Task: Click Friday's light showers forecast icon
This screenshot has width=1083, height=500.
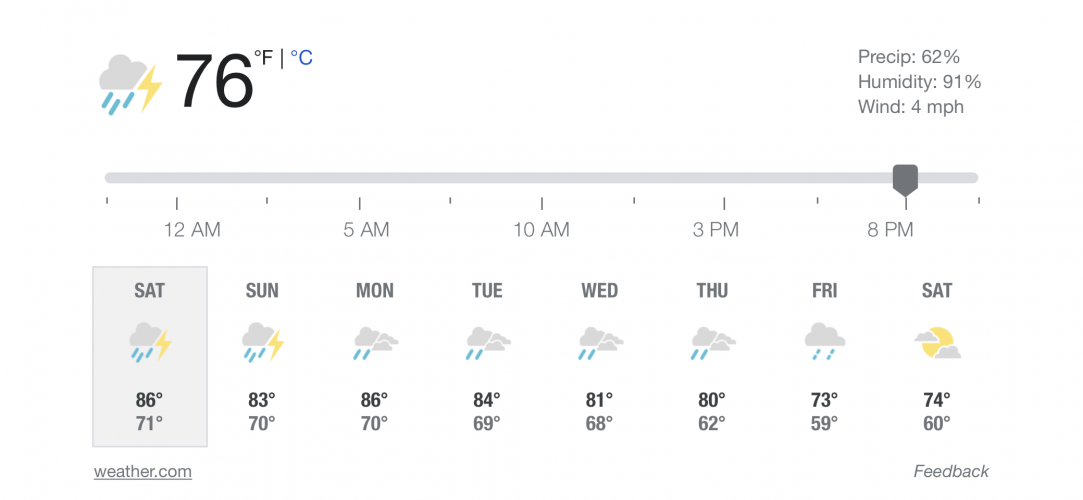Action: (825, 342)
